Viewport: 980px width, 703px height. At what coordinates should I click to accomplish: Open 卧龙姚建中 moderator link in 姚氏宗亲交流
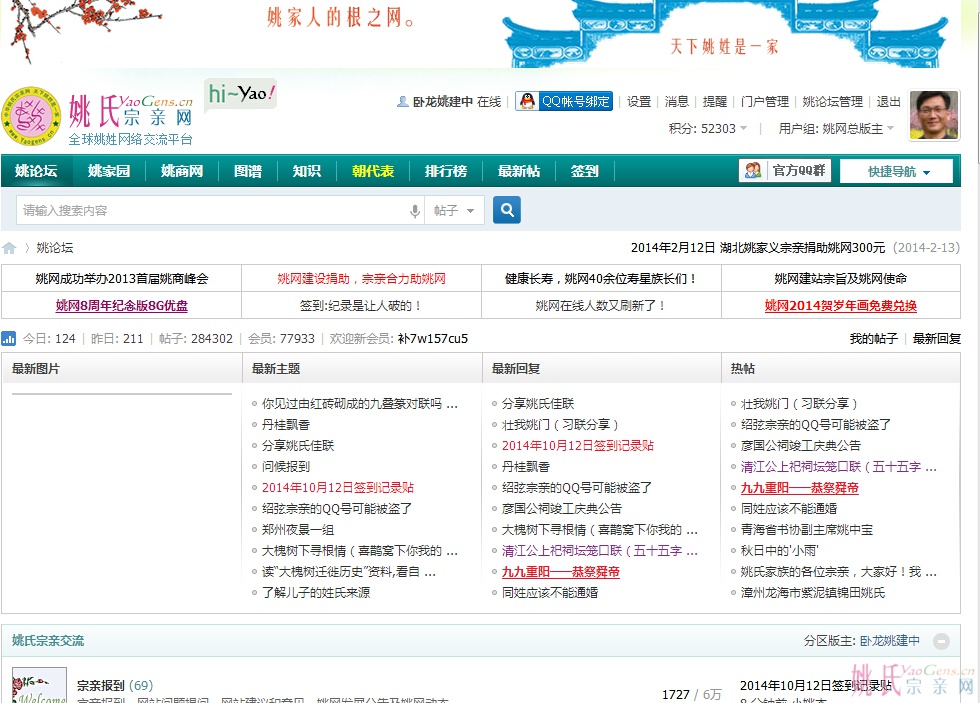point(889,641)
